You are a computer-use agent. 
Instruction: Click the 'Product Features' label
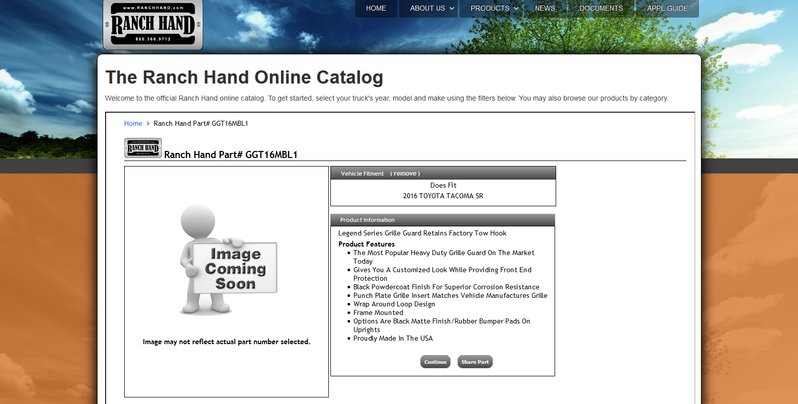pyautogui.click(x=366, y=244)
